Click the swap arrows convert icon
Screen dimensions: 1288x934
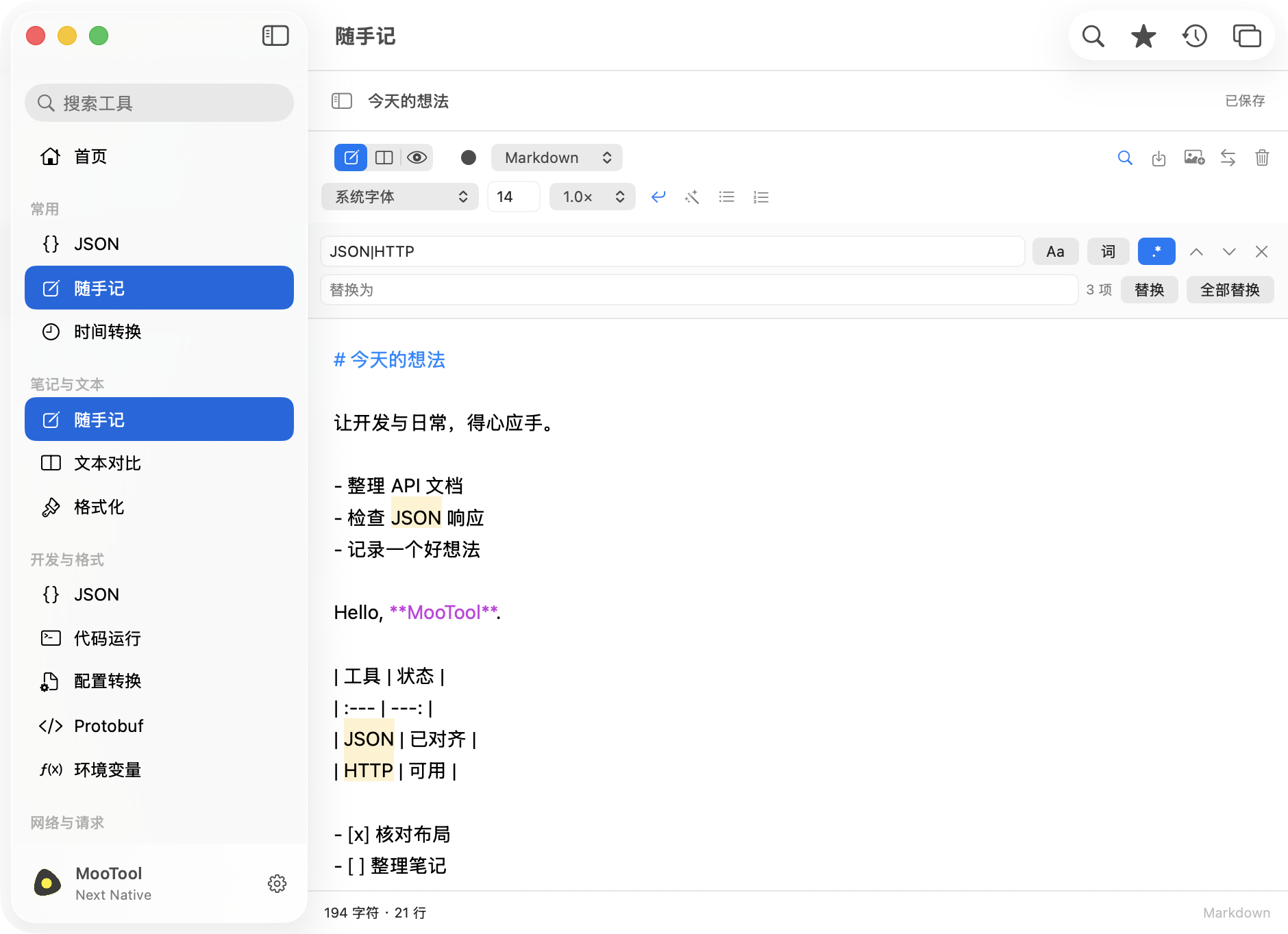coord(1228,158)
